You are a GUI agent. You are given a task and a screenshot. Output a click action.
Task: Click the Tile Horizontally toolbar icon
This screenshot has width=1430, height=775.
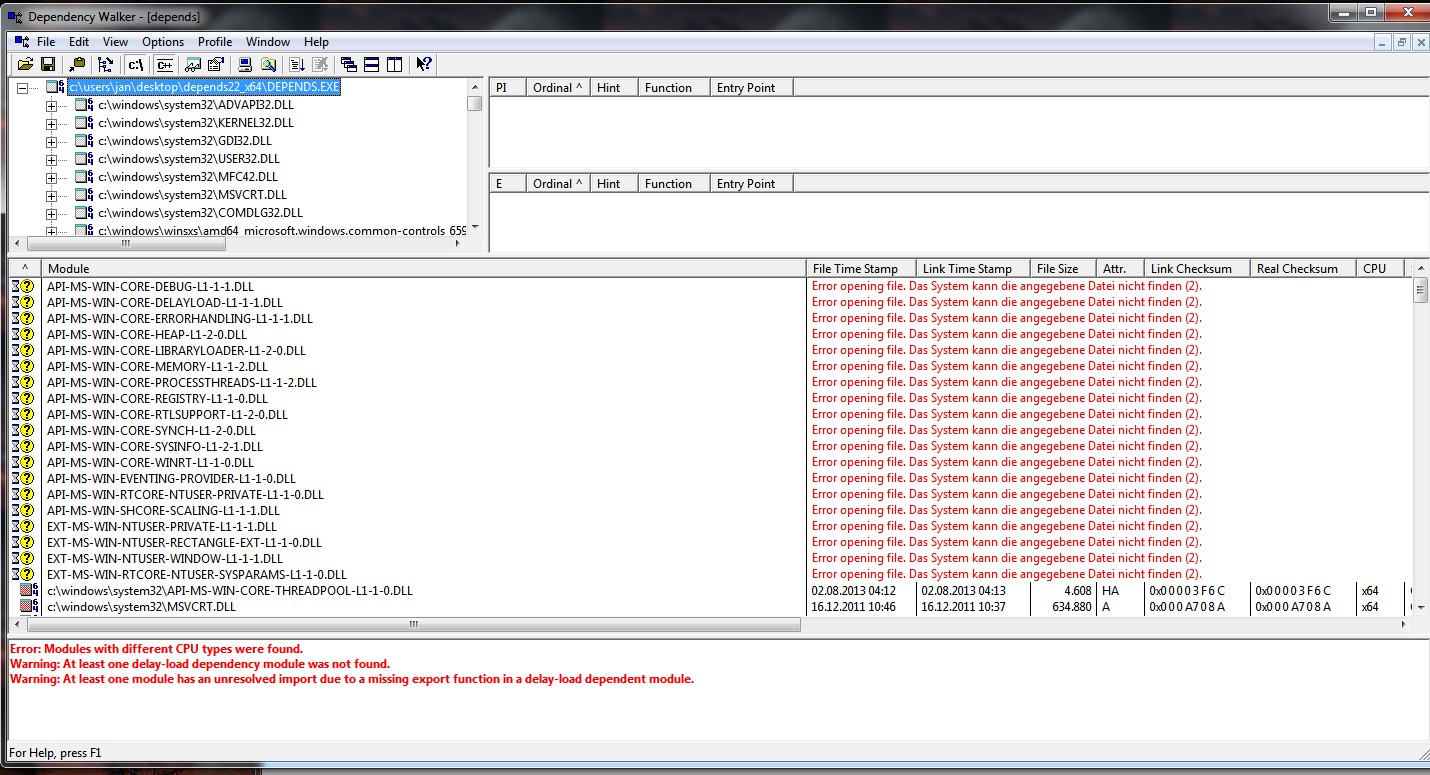point(372,64)
